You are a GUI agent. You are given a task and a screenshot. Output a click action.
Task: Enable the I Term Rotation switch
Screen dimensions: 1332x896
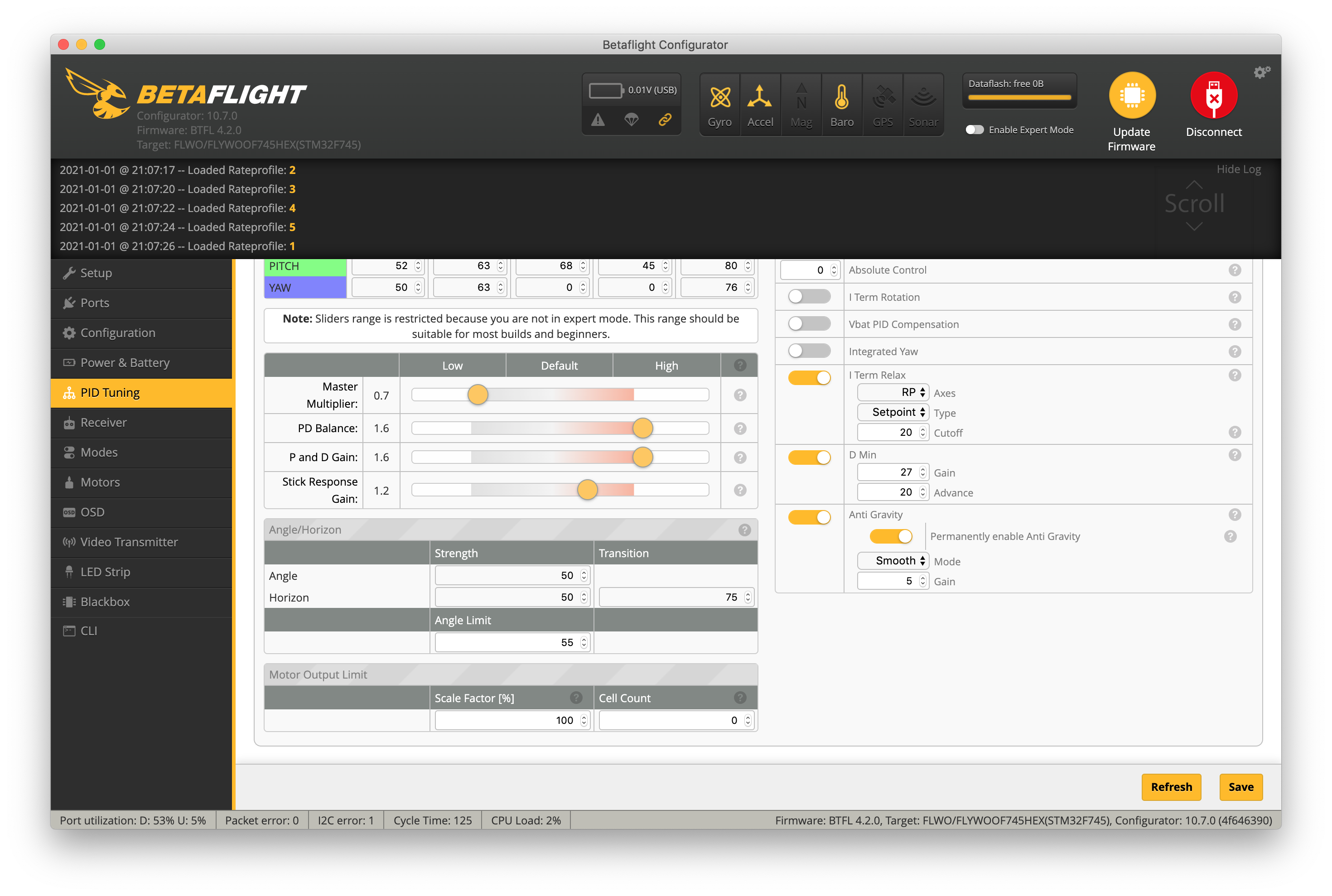tap(809, 297)
